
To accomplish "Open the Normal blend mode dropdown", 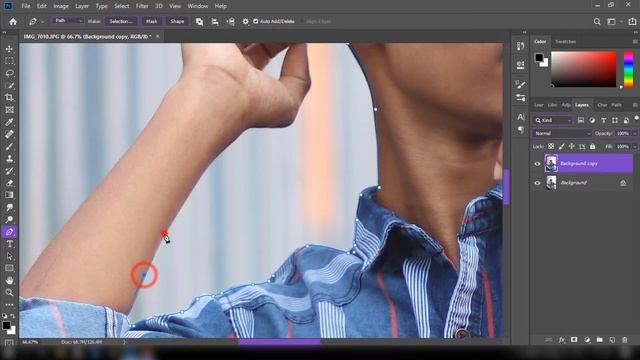I will (x=562, y=133).
